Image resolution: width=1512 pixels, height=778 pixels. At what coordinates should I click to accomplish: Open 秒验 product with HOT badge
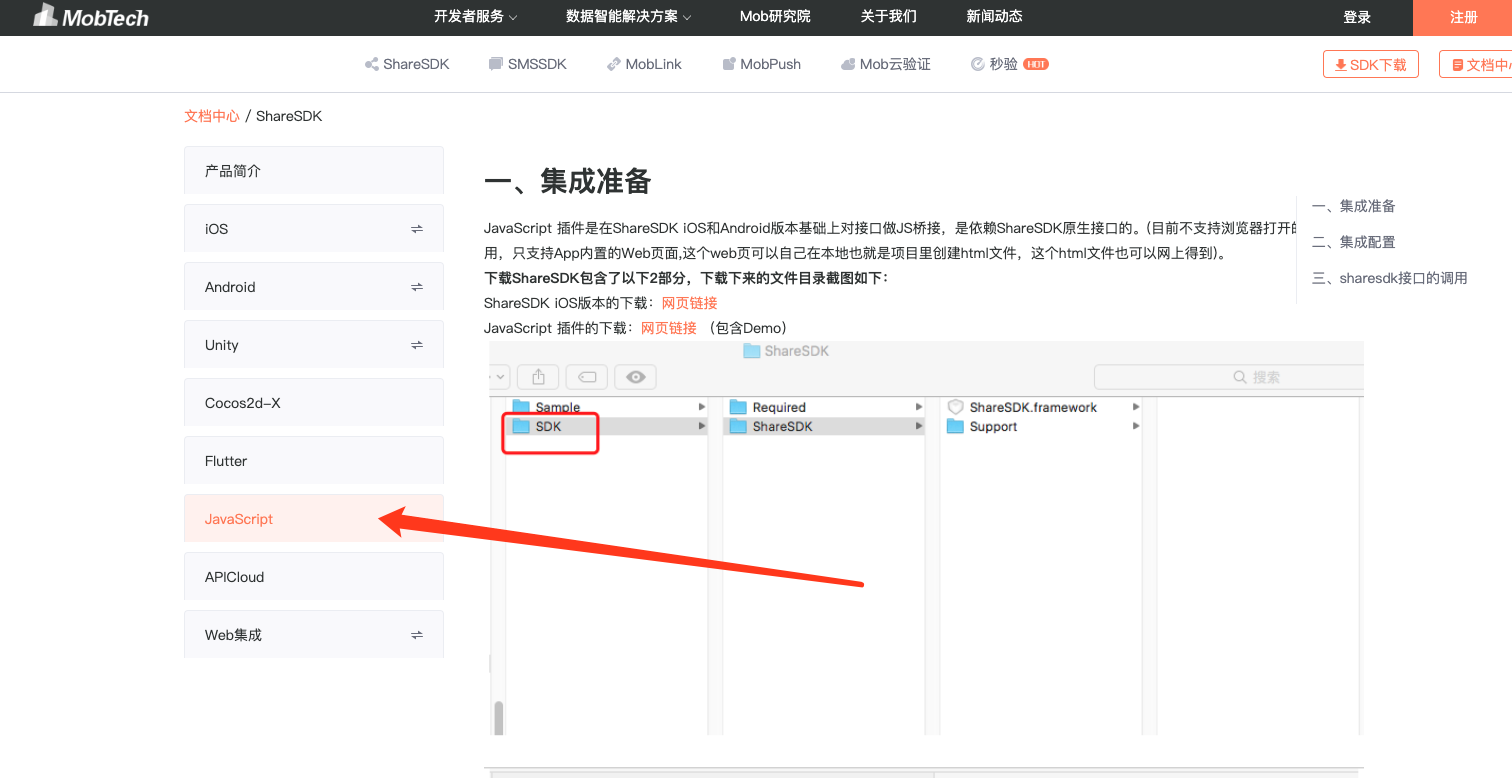(1009, 64)
